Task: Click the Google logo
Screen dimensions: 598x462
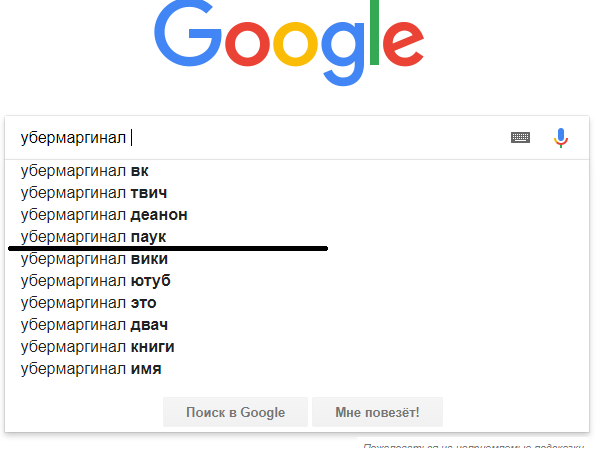Action: (289, 43)
